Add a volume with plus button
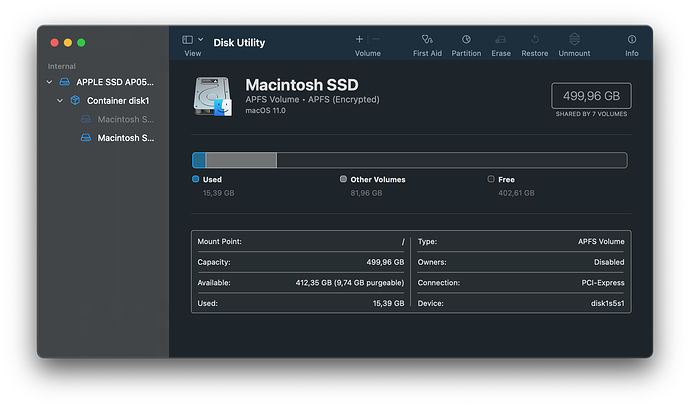The width and height of the screenshot is (690, 407). pyautogui.click(x=359, y=39)
